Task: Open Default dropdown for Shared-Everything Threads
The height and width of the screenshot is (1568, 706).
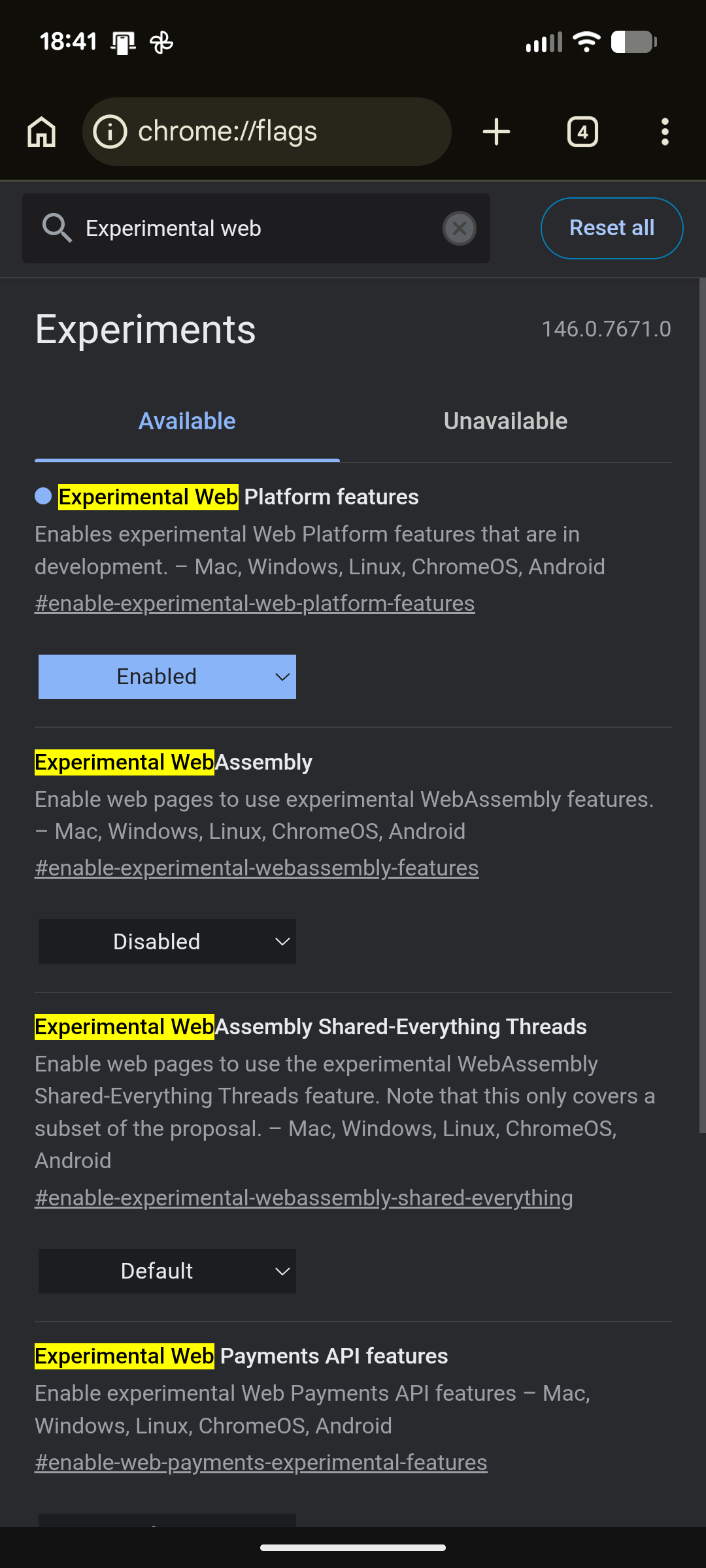Action: (167, 1271)
